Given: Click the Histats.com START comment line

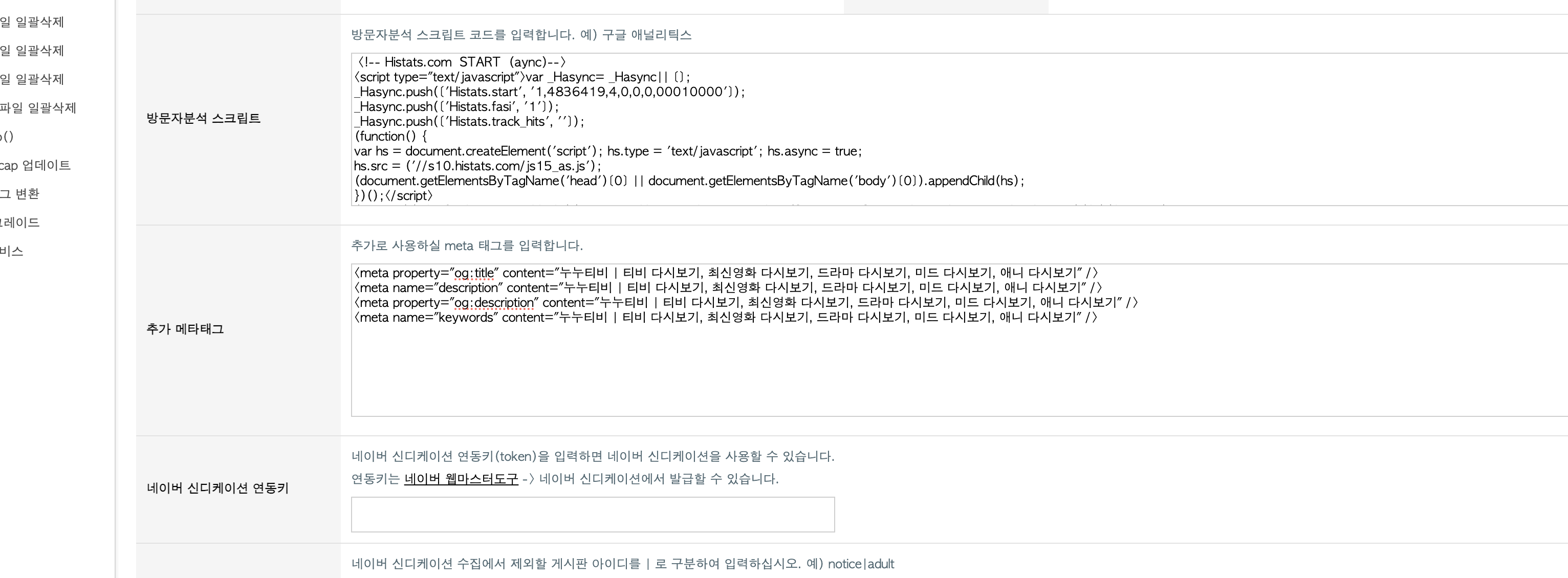Looking at the screenshot, I should tap(461, 62).
